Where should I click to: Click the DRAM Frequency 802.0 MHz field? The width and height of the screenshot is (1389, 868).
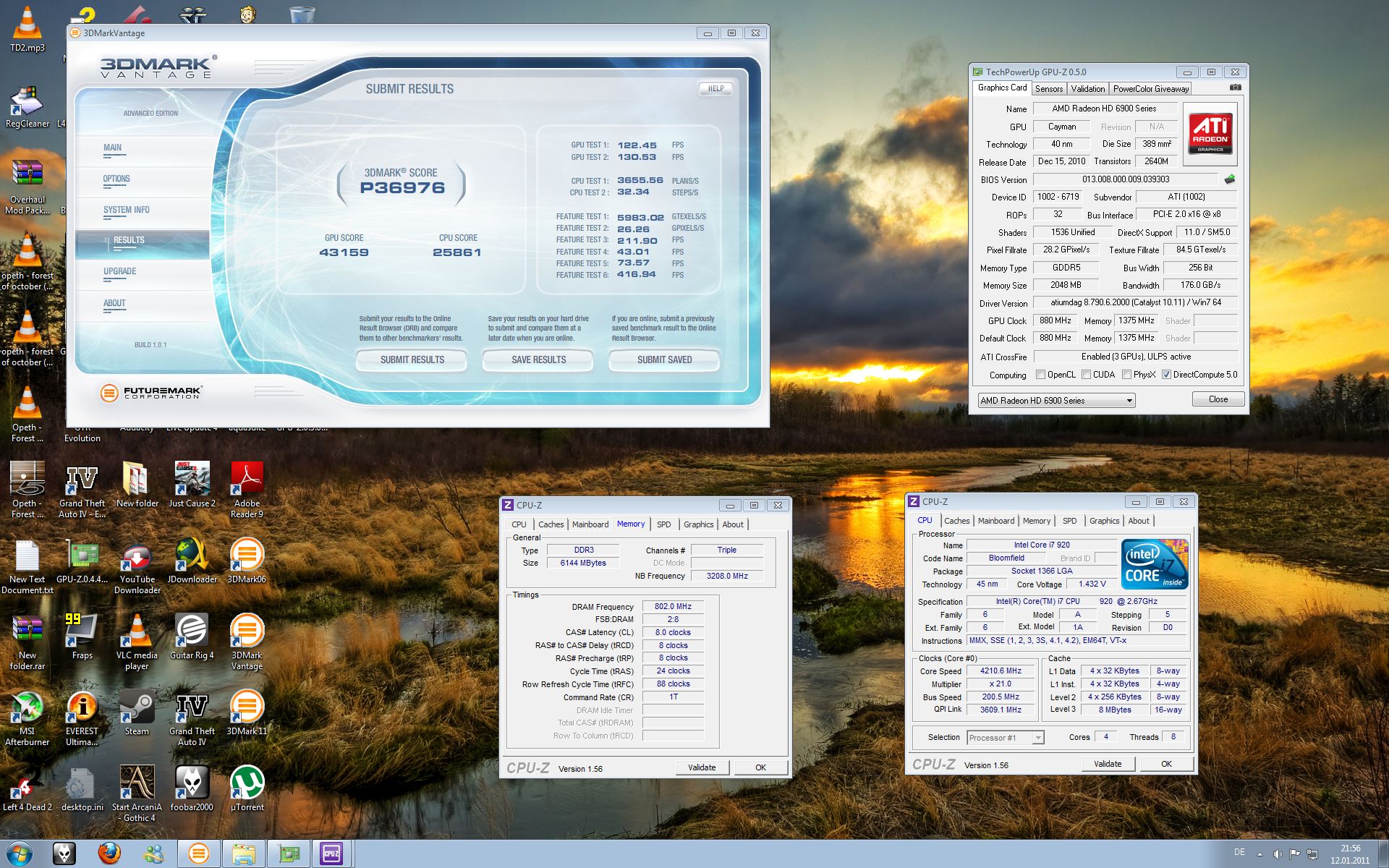click(x=672, y=607)
